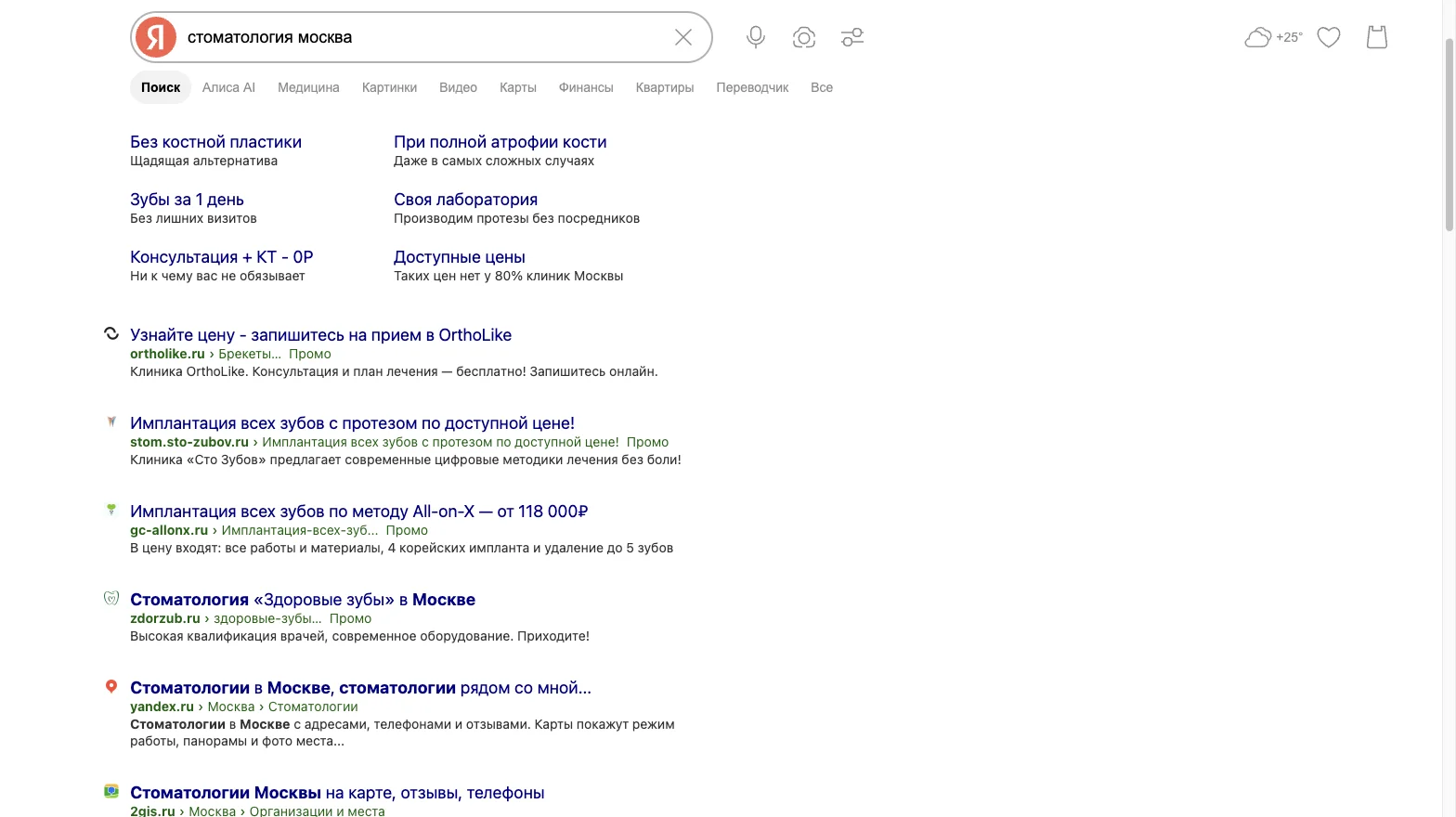Open weather widget showing +25°
The image size is (1456, 817).
point(1273,37)
